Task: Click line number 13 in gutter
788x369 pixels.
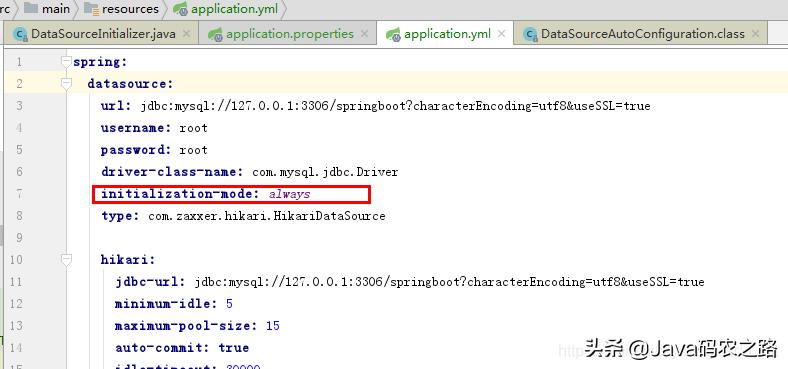Action: [16, 325]
